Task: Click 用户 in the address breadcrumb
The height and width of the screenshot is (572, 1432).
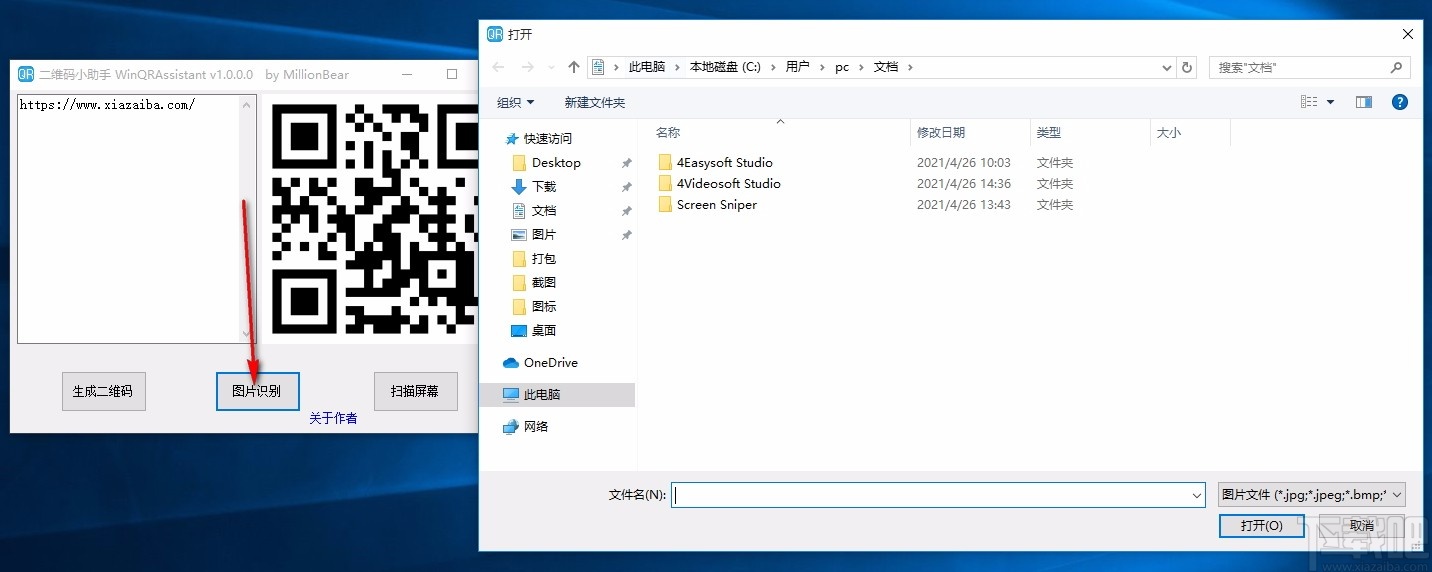Action: click(797, 67)
